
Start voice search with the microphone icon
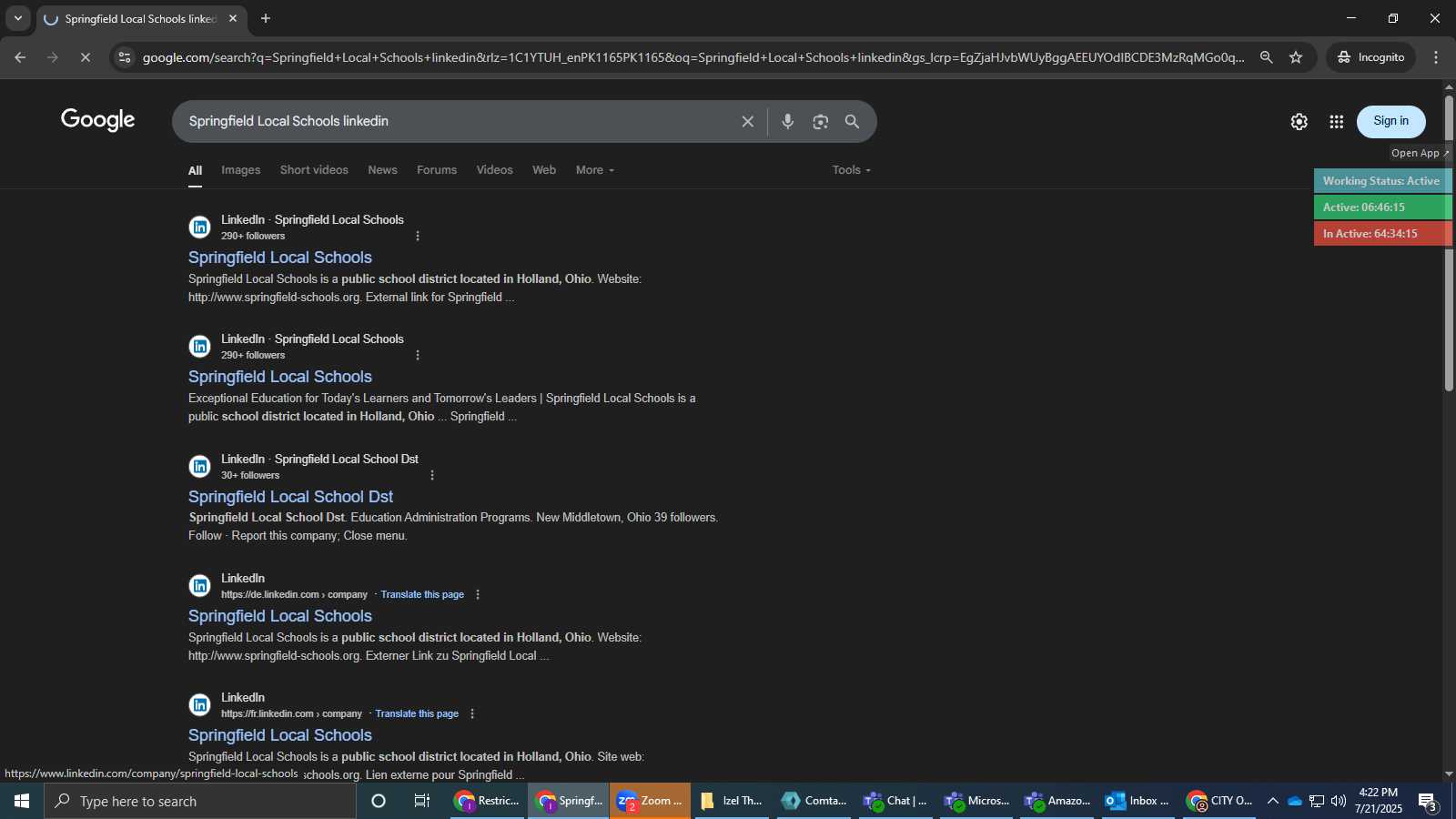[788, 121]
